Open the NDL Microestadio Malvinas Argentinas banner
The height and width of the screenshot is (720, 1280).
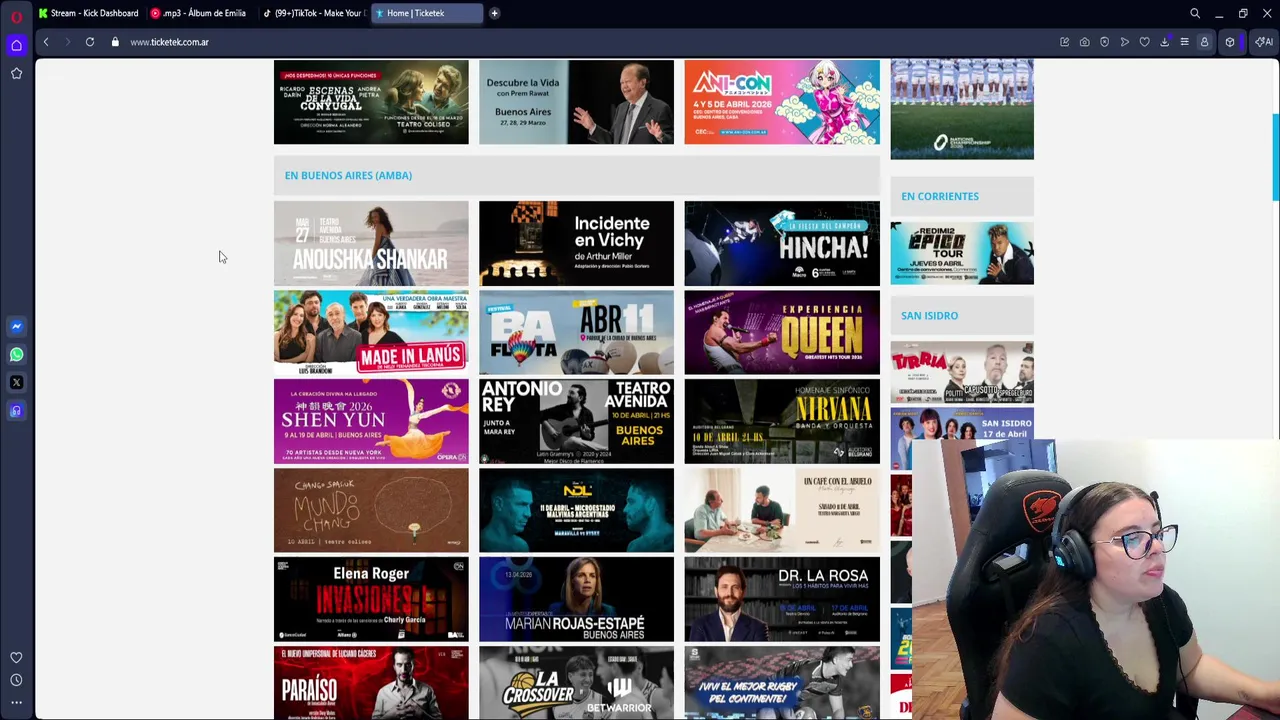(576, 510)
